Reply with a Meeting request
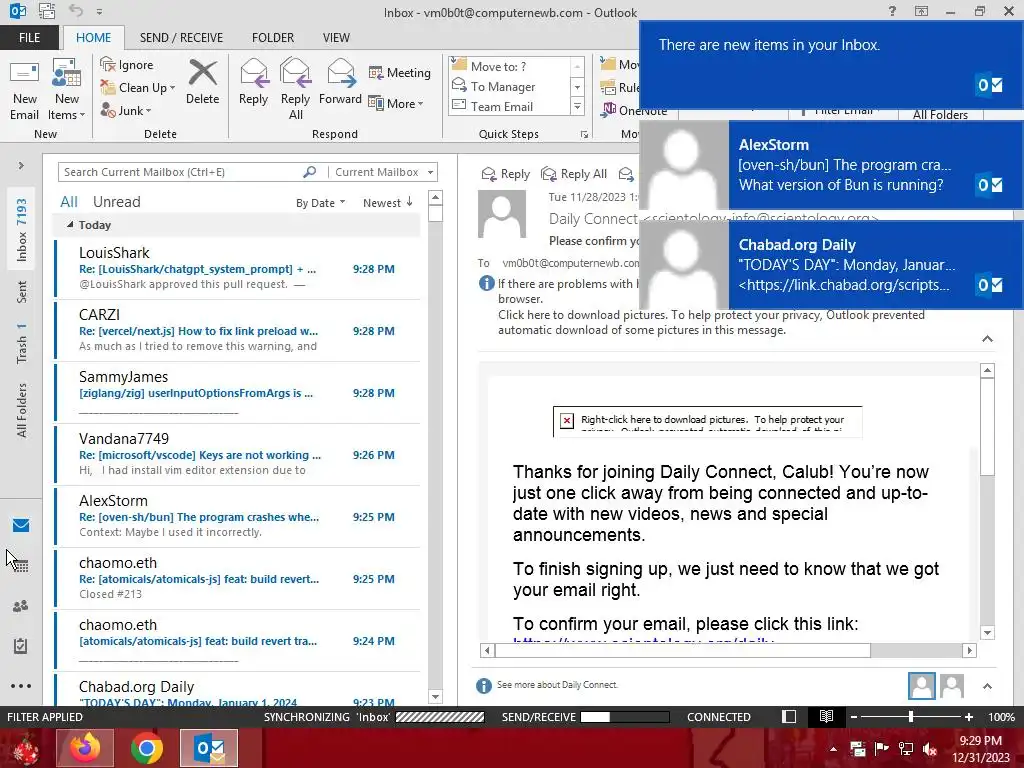1024x768 pixels. click(400, 72)
